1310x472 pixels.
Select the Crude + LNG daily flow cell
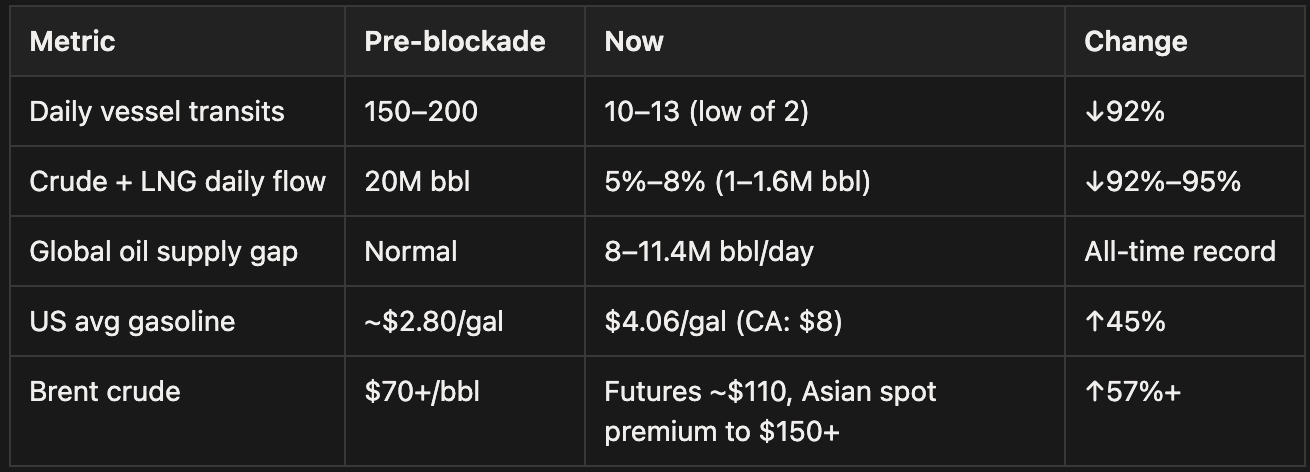pos(178,181)
